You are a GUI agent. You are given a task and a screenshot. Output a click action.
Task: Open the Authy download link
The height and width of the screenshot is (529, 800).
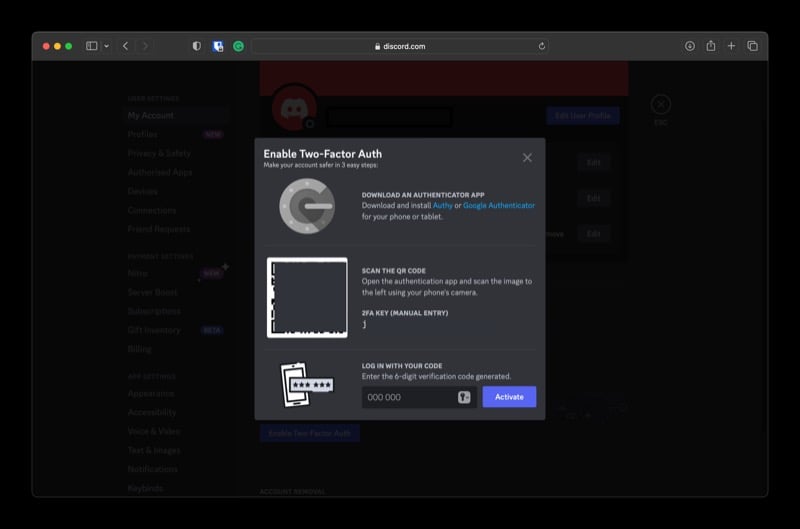click(442, 206)
